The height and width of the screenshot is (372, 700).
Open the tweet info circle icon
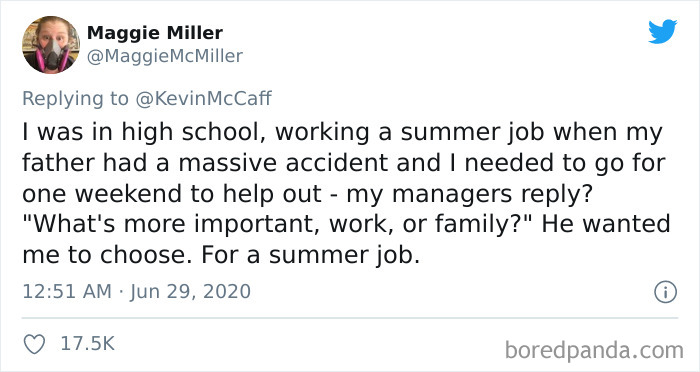[x=666, y=293]
